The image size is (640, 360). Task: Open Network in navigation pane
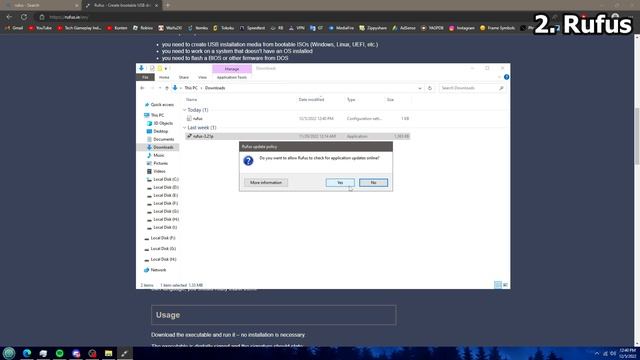158,270
